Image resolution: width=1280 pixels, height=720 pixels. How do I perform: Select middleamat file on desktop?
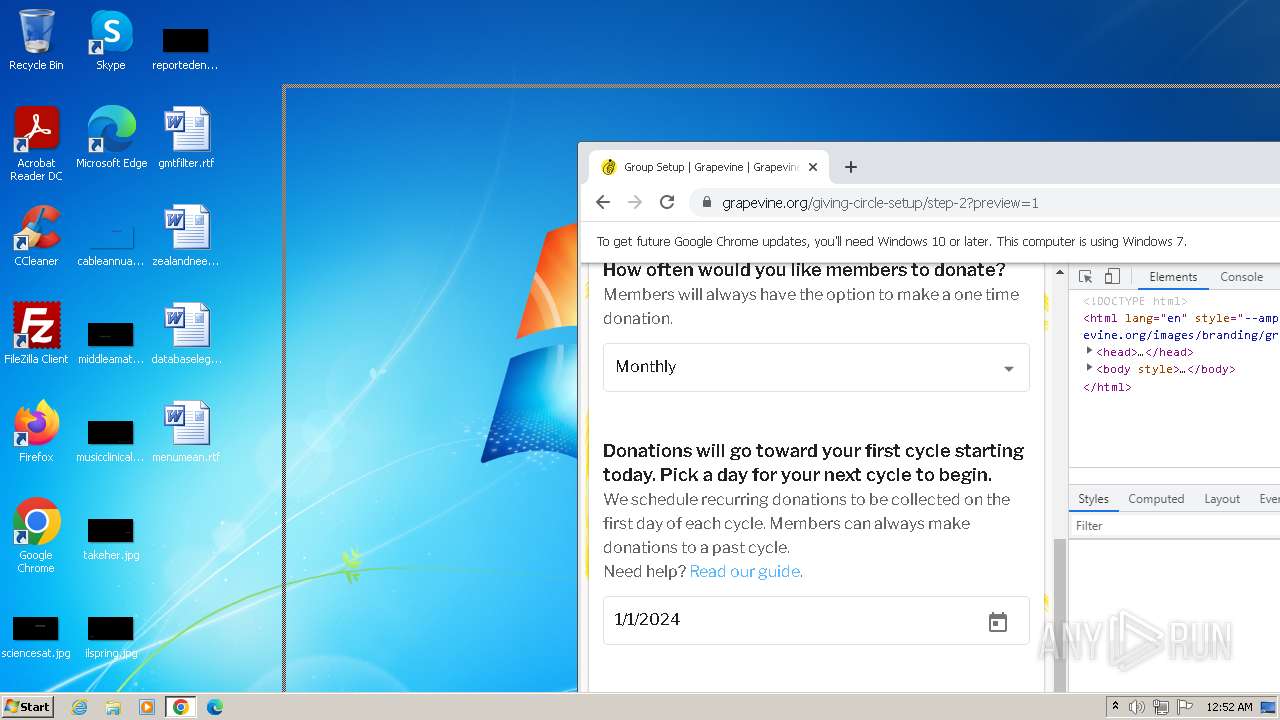coord(111,344)
